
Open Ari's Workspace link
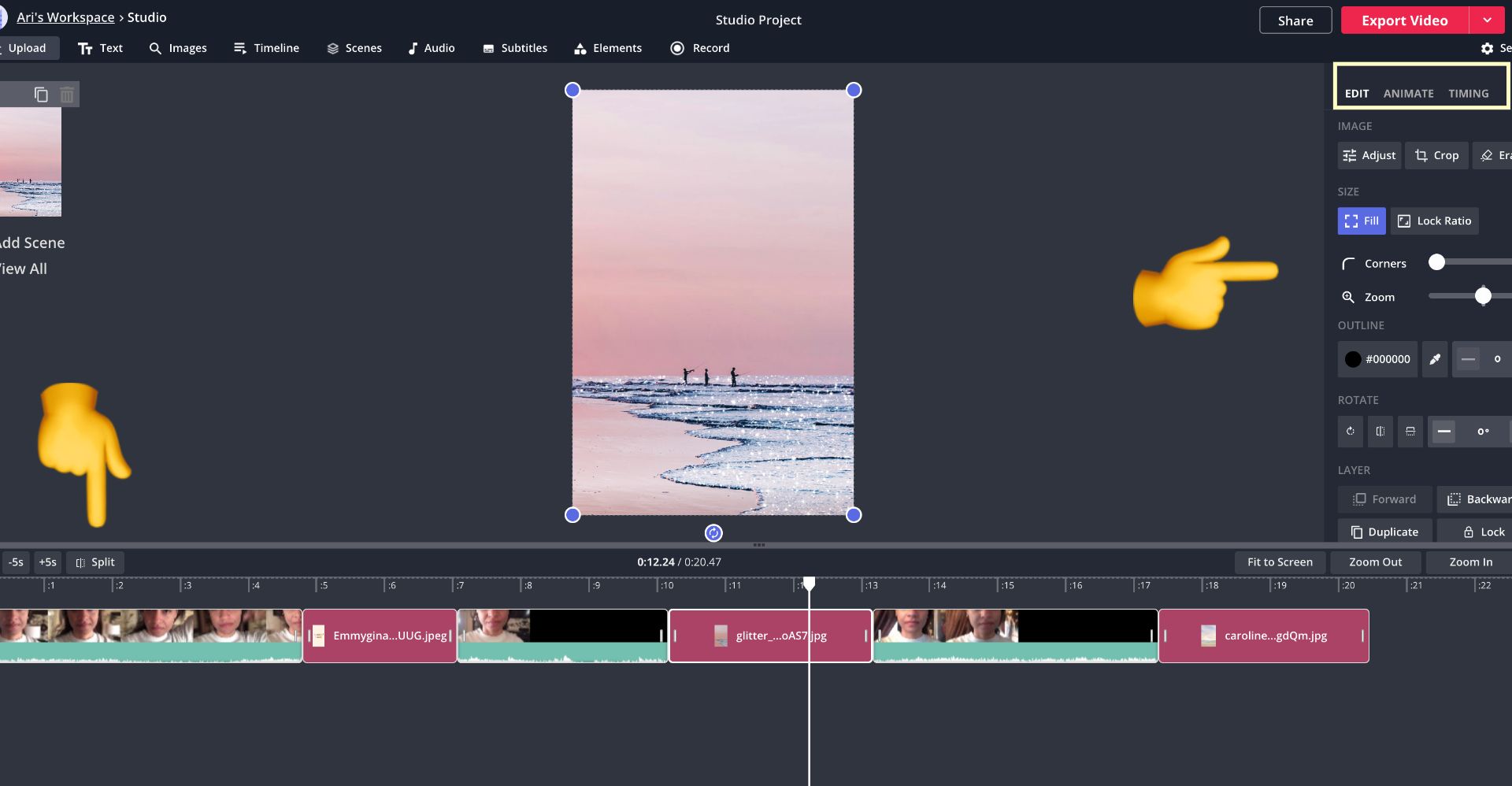pyautogui.click(x=65, y=17)
